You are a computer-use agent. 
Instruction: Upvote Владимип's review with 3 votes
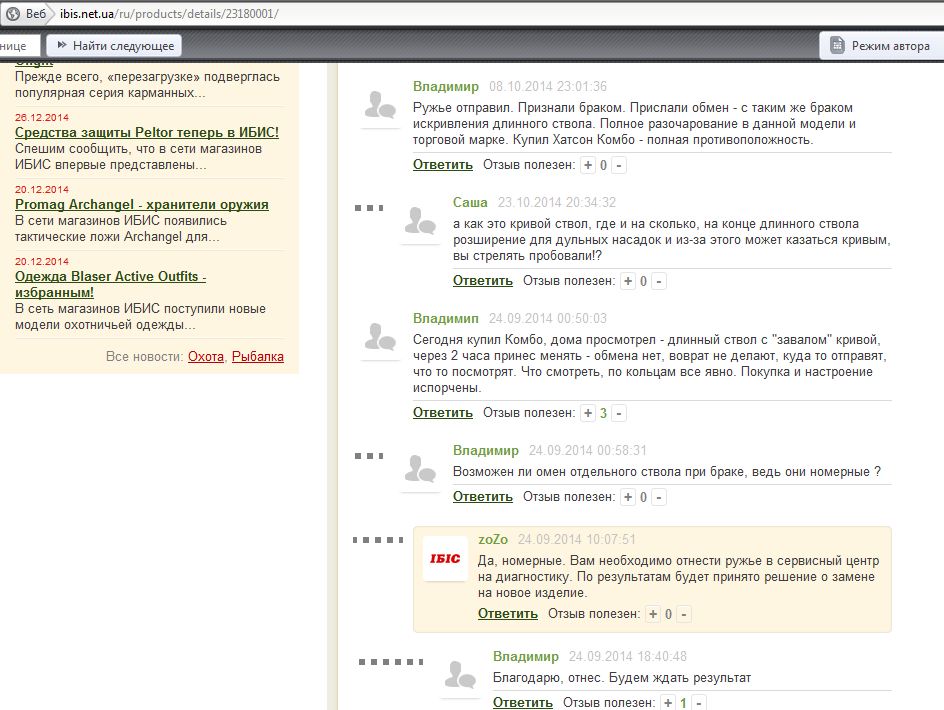click(x=588, y=413)
